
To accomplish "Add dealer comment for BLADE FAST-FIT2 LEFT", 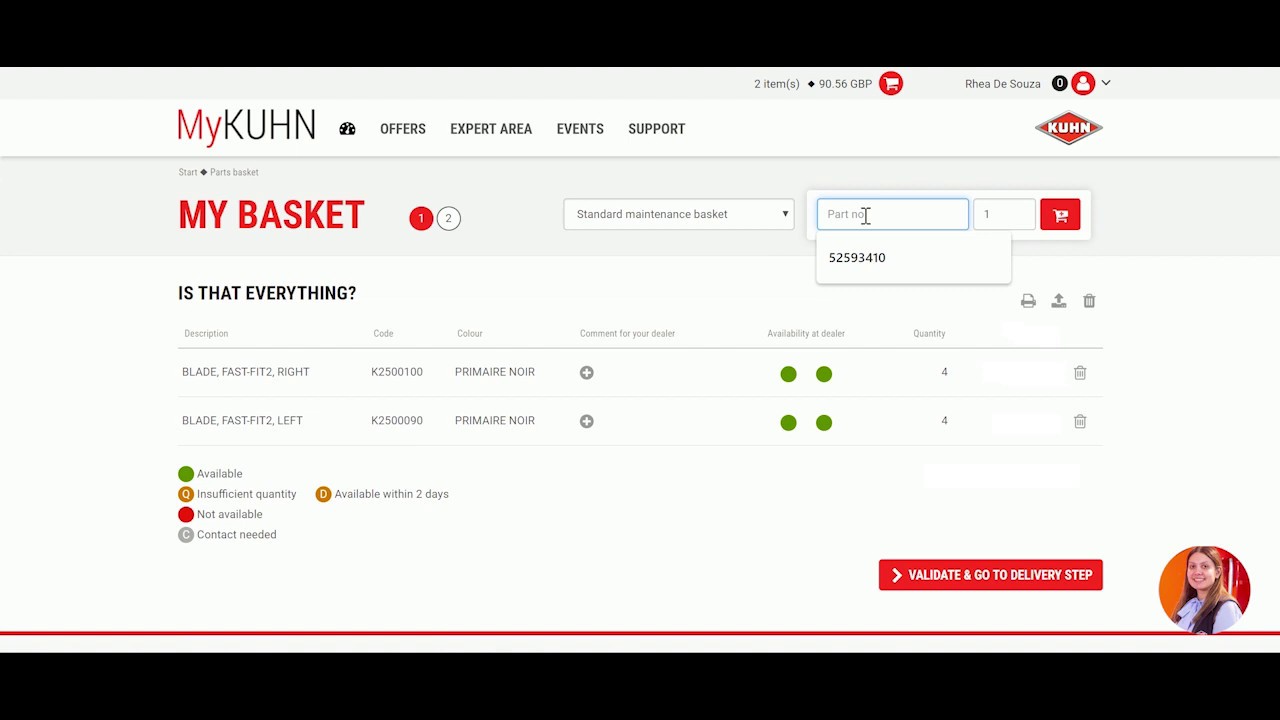I will point(587,421).
